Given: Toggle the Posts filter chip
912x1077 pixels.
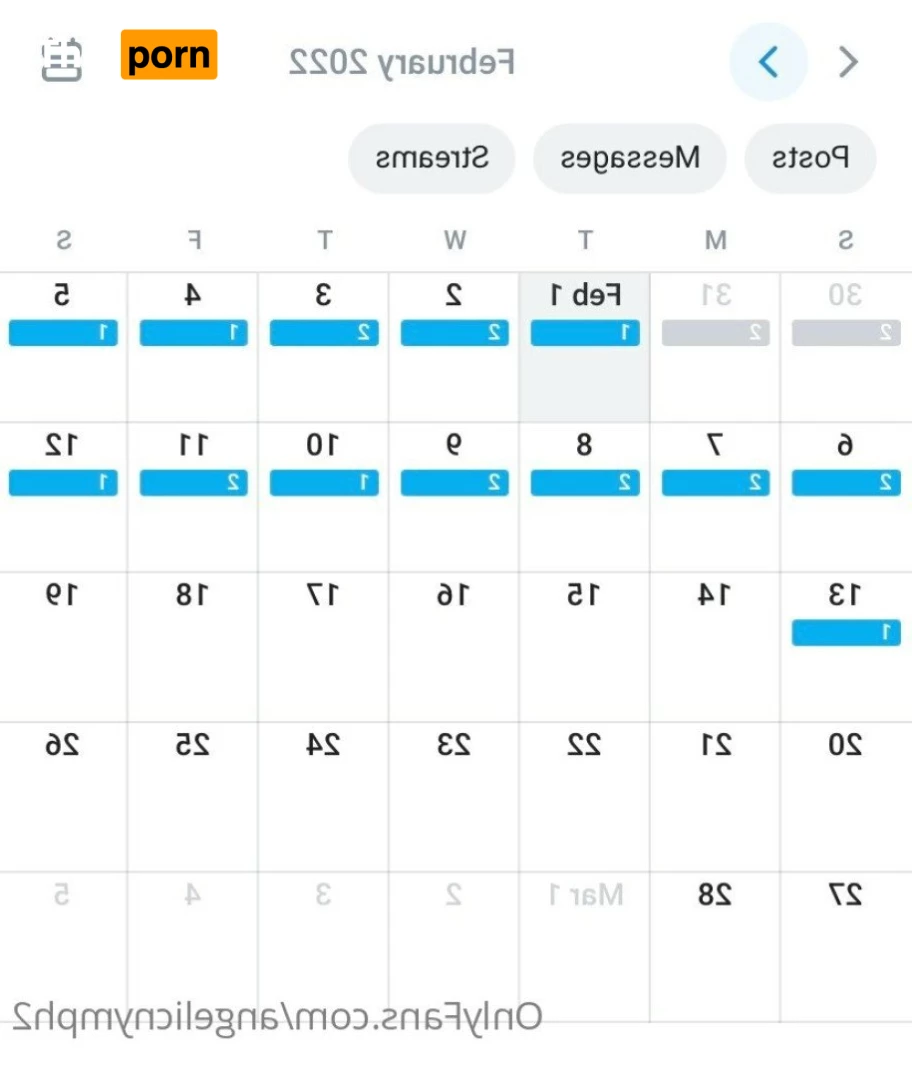Looking at the screenshot, I should [x=811, y=158].
